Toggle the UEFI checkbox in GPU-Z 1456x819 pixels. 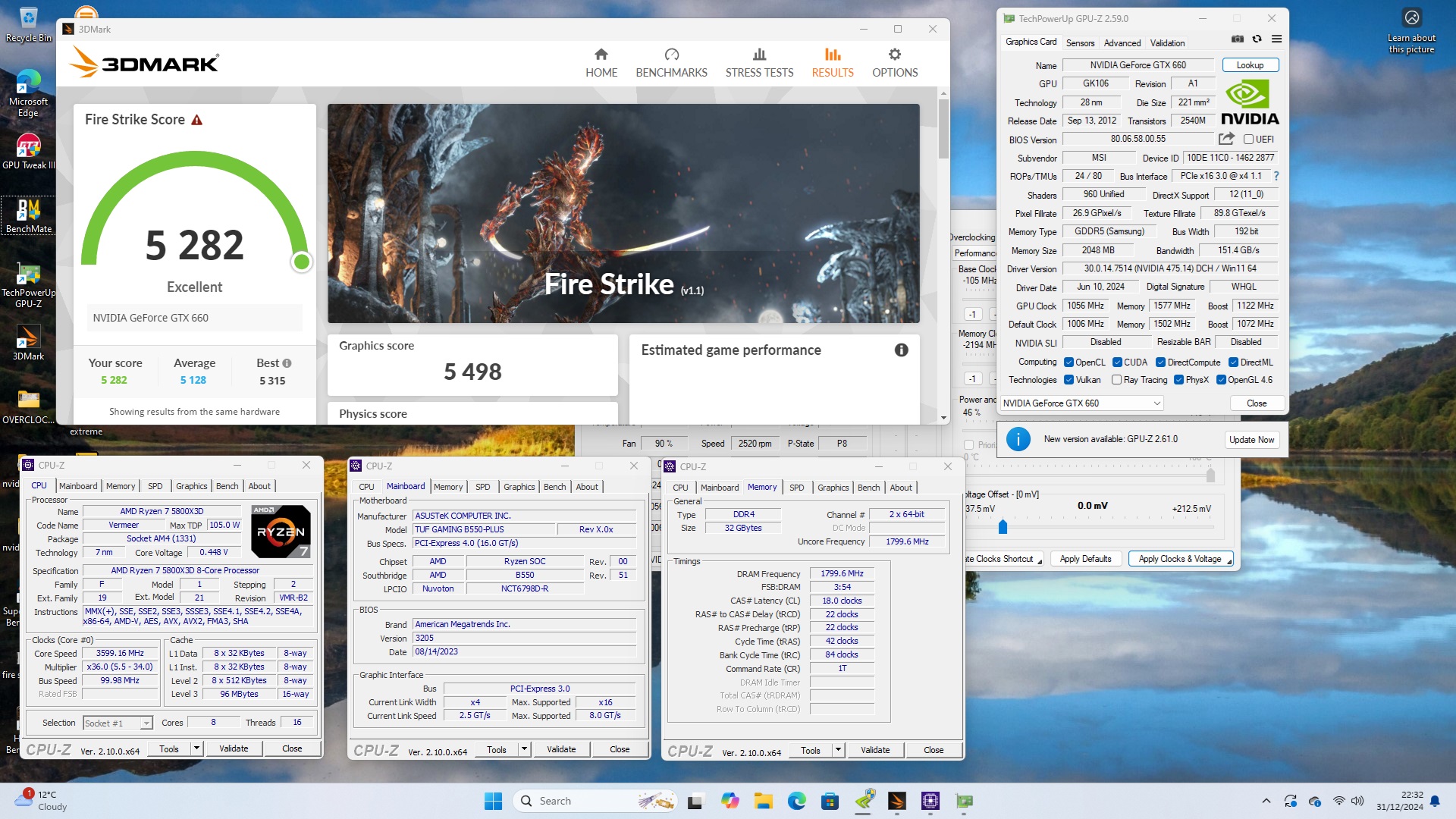[1248, 140]
